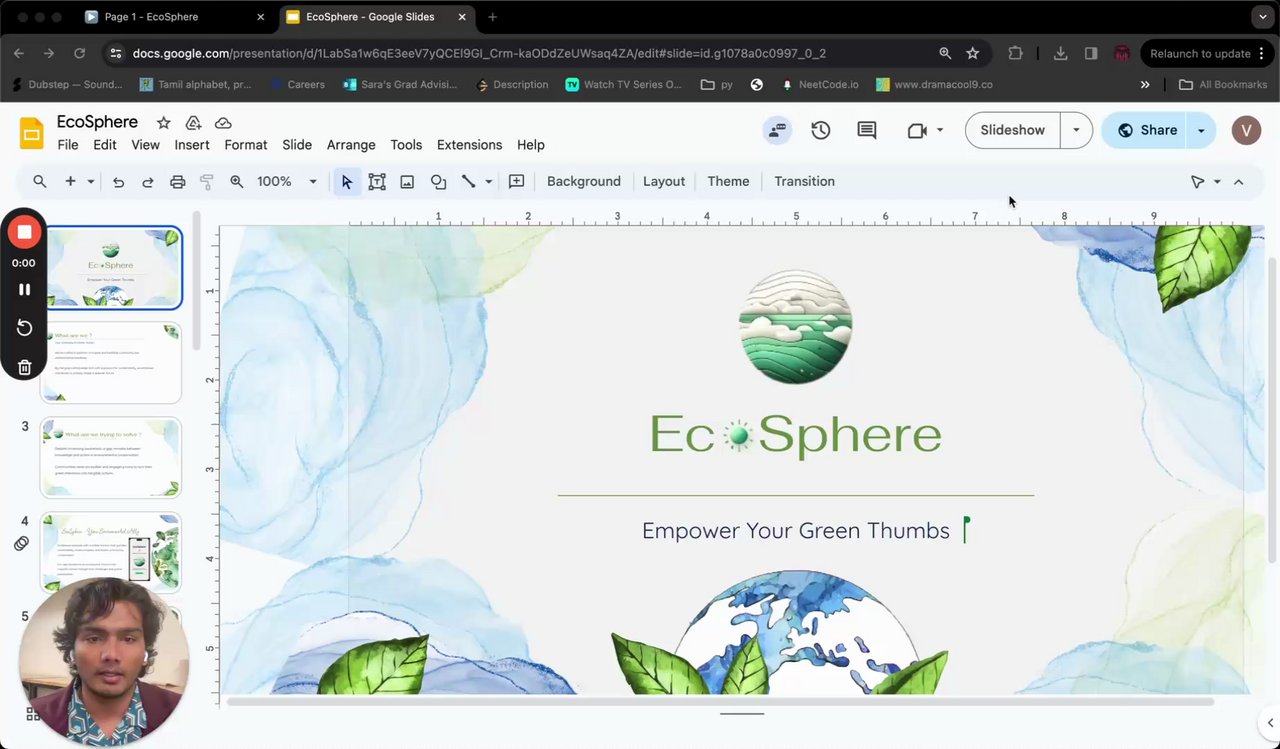Select the arrow cursor tool

[347, 181]
